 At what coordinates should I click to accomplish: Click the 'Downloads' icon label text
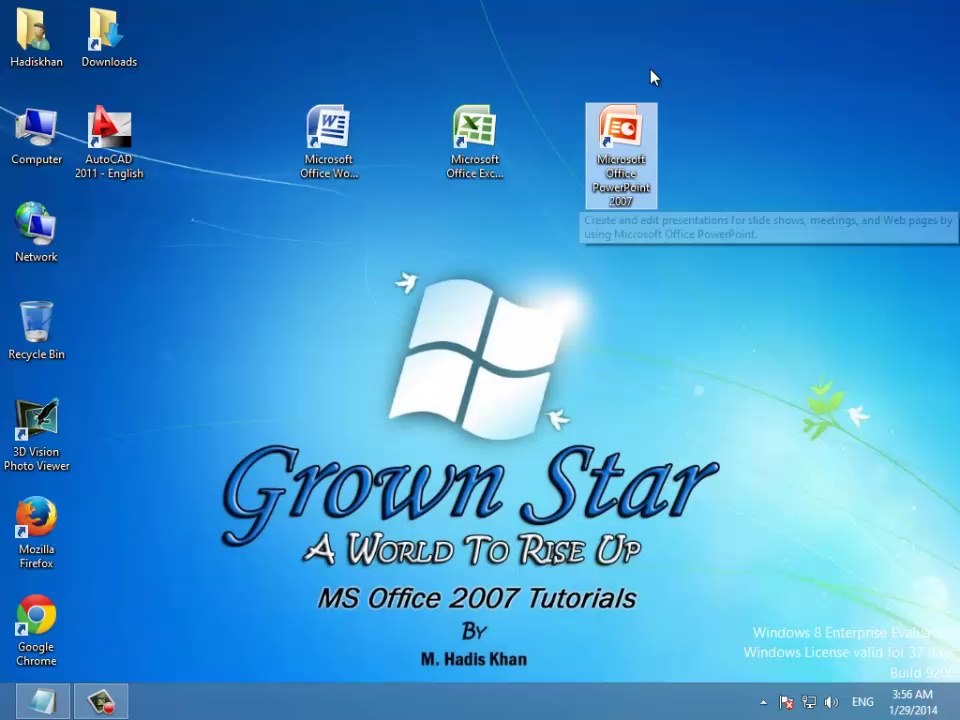(109, 62)
